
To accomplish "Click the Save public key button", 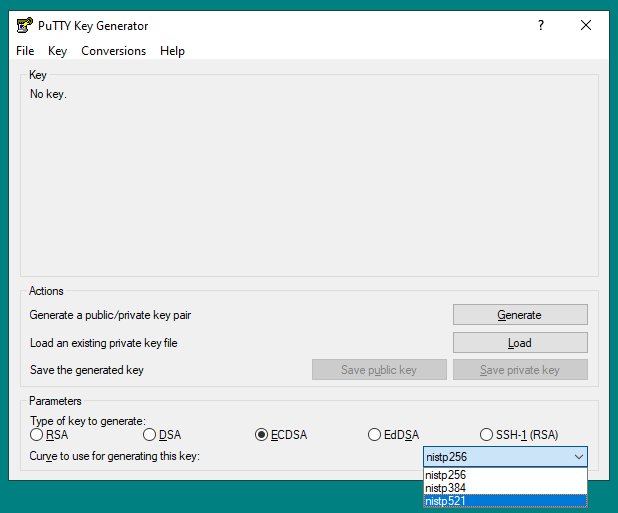I will pos(378,370).
